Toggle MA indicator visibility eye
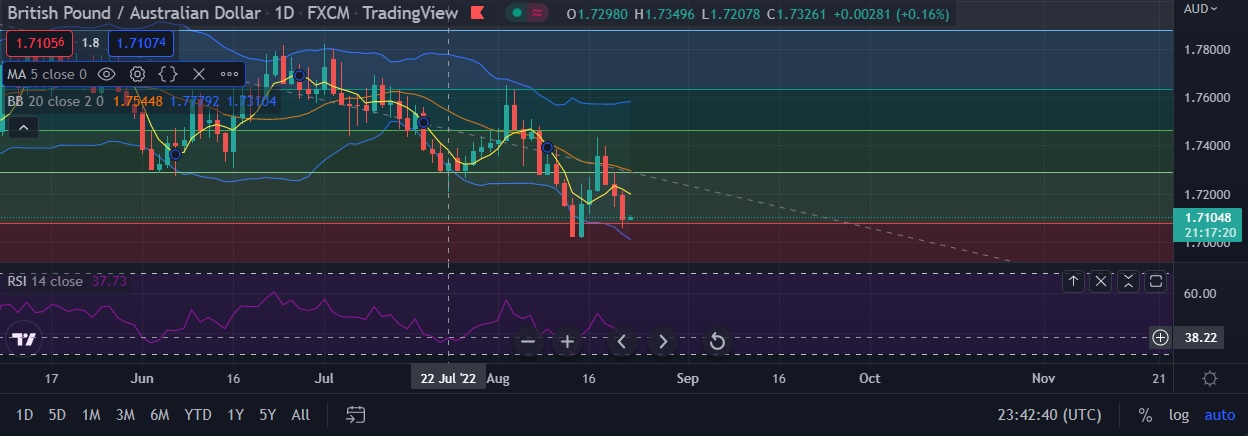The height and width of the screenshot is (436, 1248). [107, 74]
